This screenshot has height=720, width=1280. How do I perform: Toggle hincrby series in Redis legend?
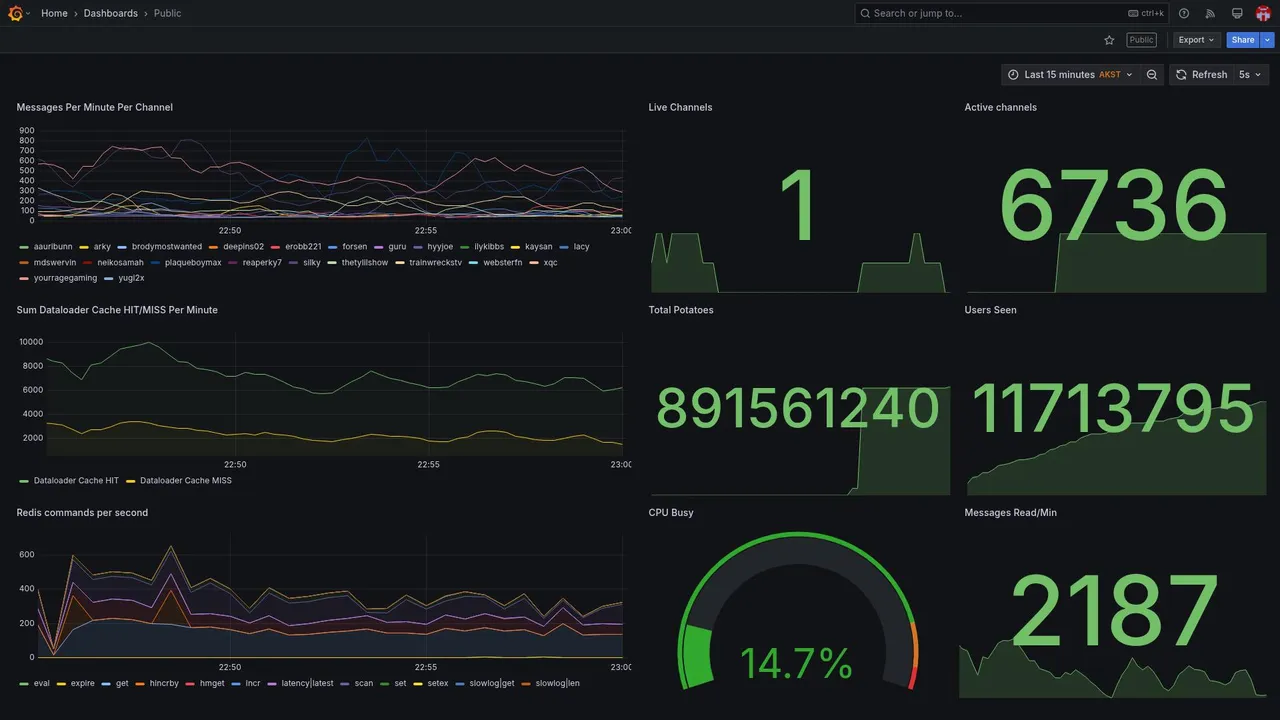tap(164, 684)
